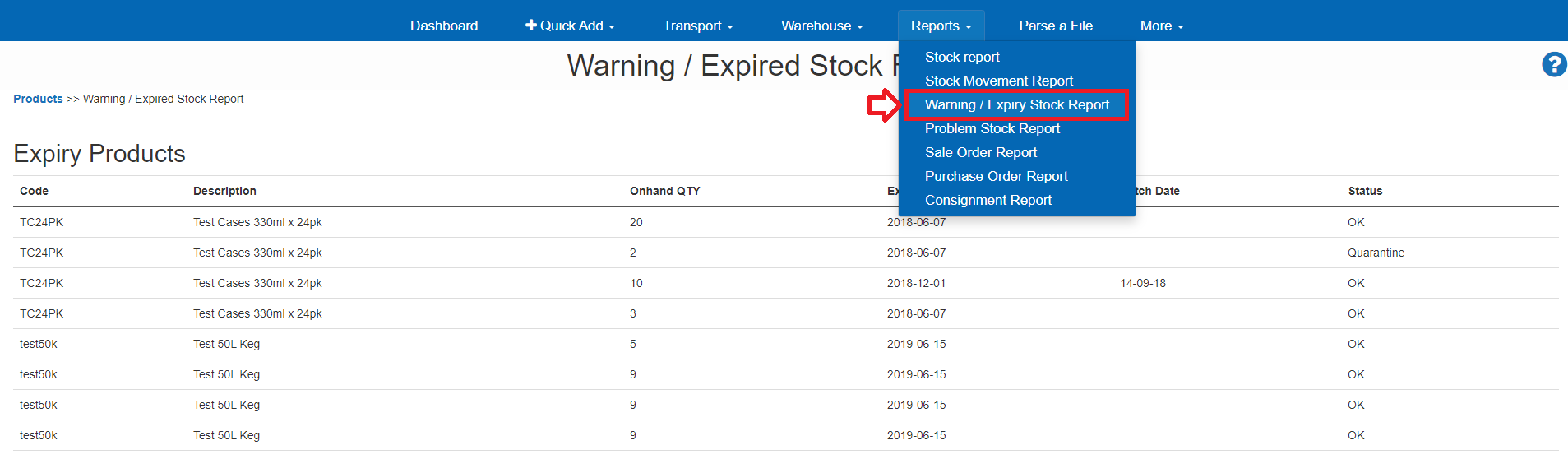Open the Parse a File page
The image size is (1568, 459).
click(x=1056, y=25)
